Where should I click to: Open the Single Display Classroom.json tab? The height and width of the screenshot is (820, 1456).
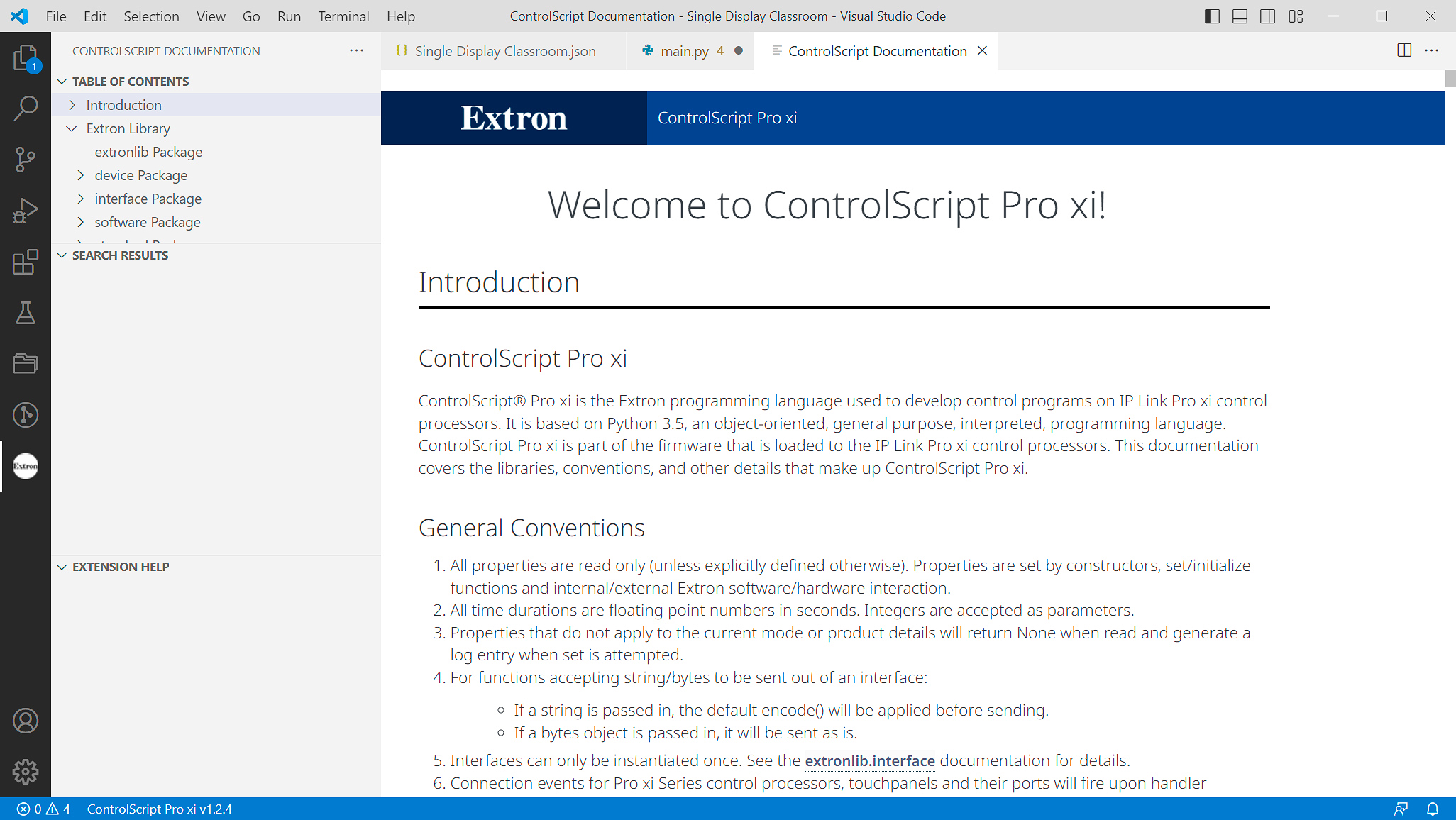505,50
